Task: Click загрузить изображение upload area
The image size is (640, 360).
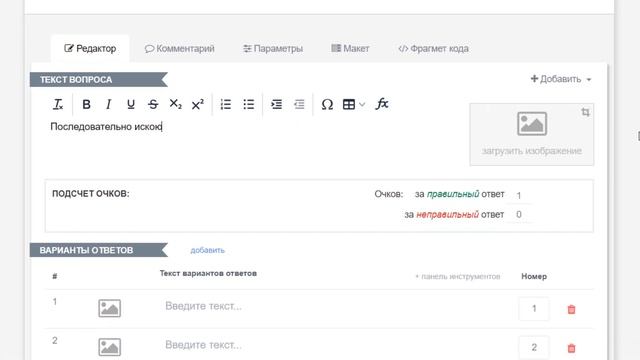Action: tap(531, 134)
